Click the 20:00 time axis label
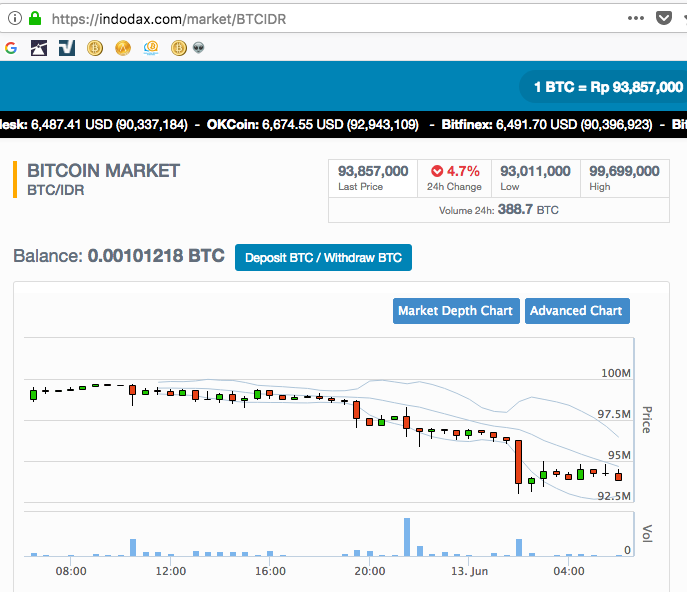 pos(370,571)
